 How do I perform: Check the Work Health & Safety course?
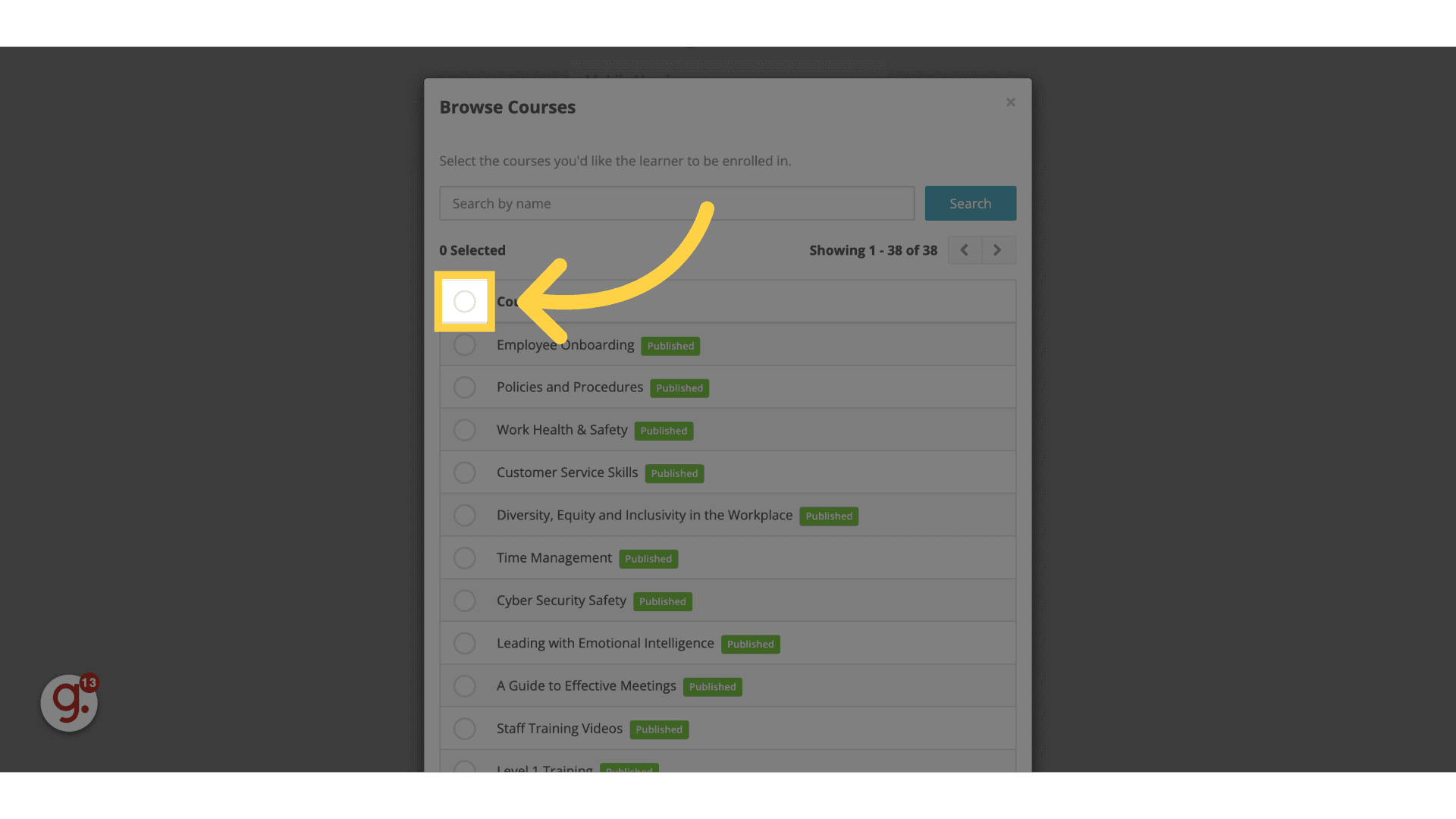point(465,430)
